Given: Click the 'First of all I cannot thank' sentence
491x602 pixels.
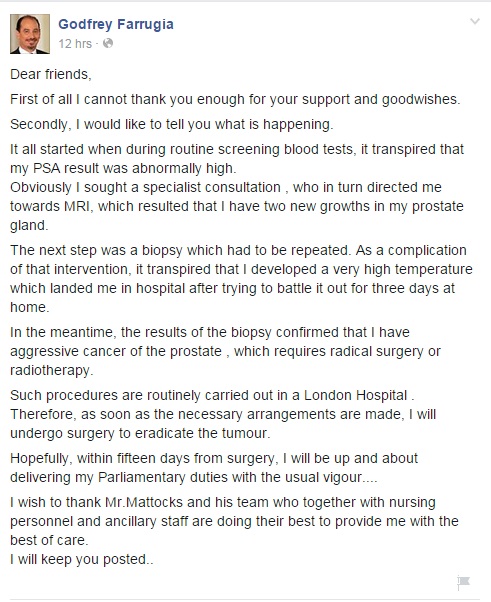Looking at the screenshot, I should point(235,99).
